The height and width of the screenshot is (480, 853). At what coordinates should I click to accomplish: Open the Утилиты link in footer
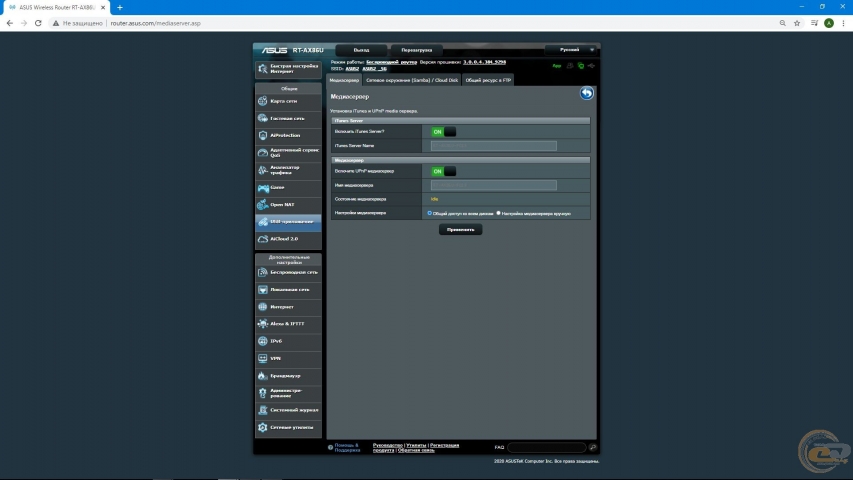pyautogui.click(x=416, y=445)
